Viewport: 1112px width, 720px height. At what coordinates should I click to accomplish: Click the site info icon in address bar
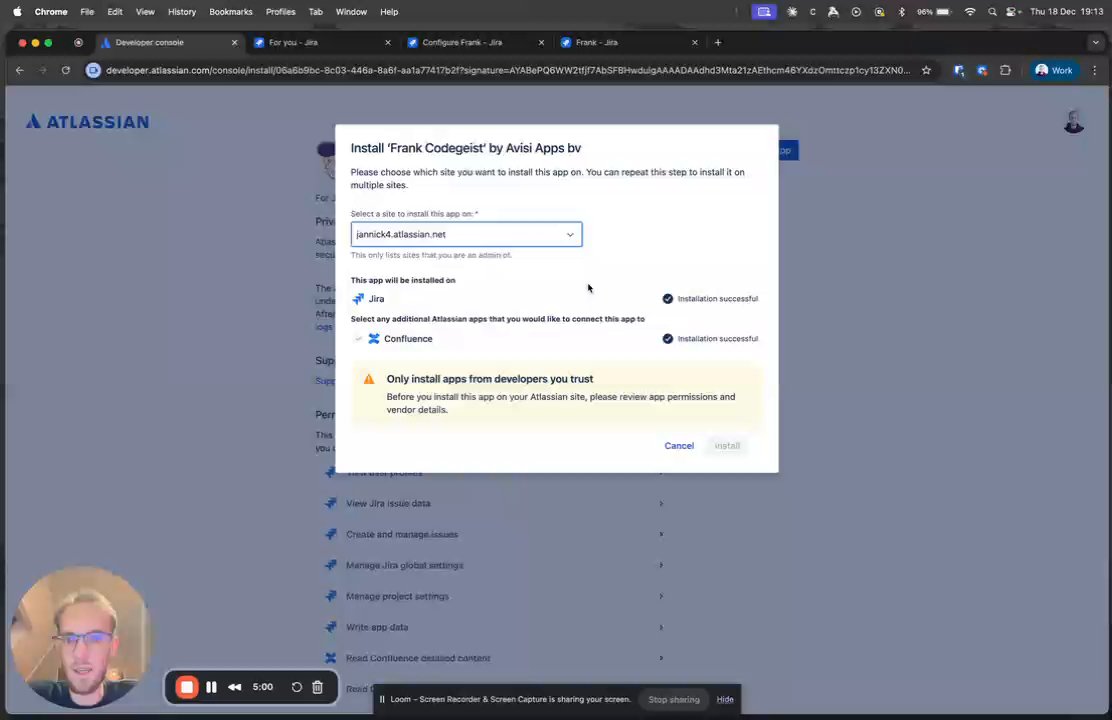[x=94, y=70]
